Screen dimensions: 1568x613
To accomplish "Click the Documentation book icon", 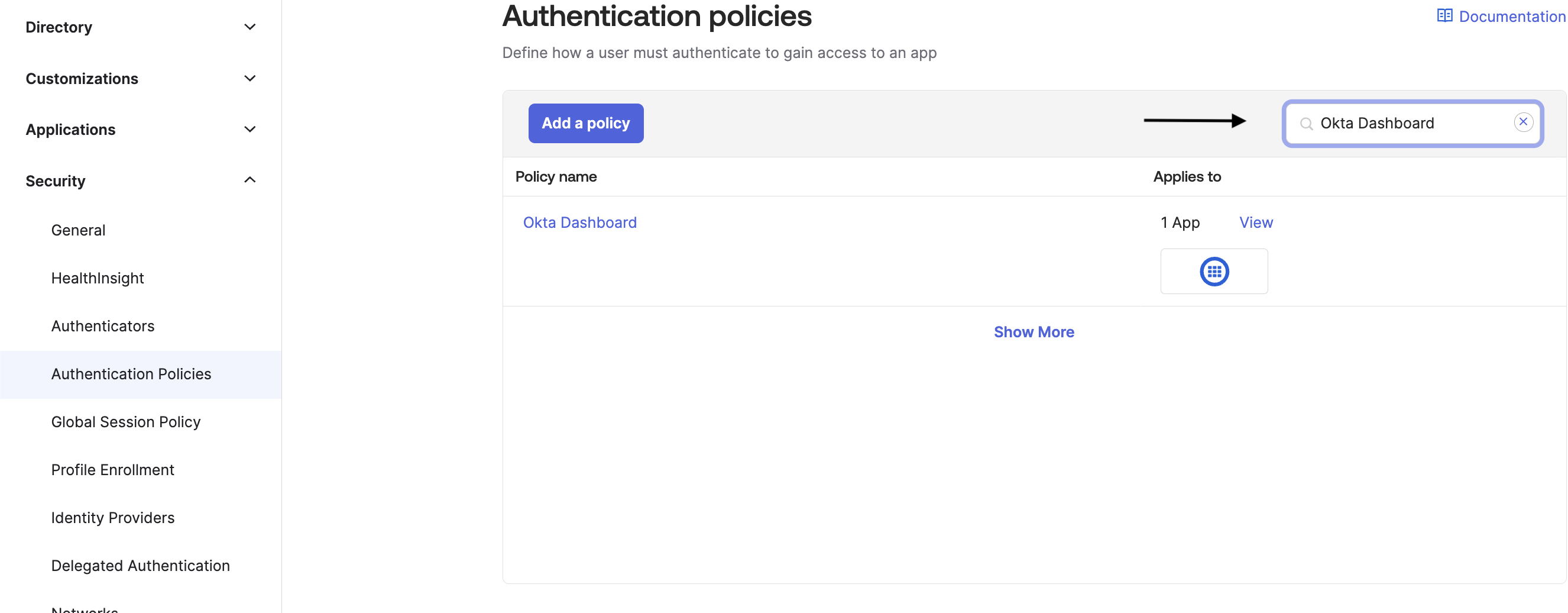I will pos(1444,16).
